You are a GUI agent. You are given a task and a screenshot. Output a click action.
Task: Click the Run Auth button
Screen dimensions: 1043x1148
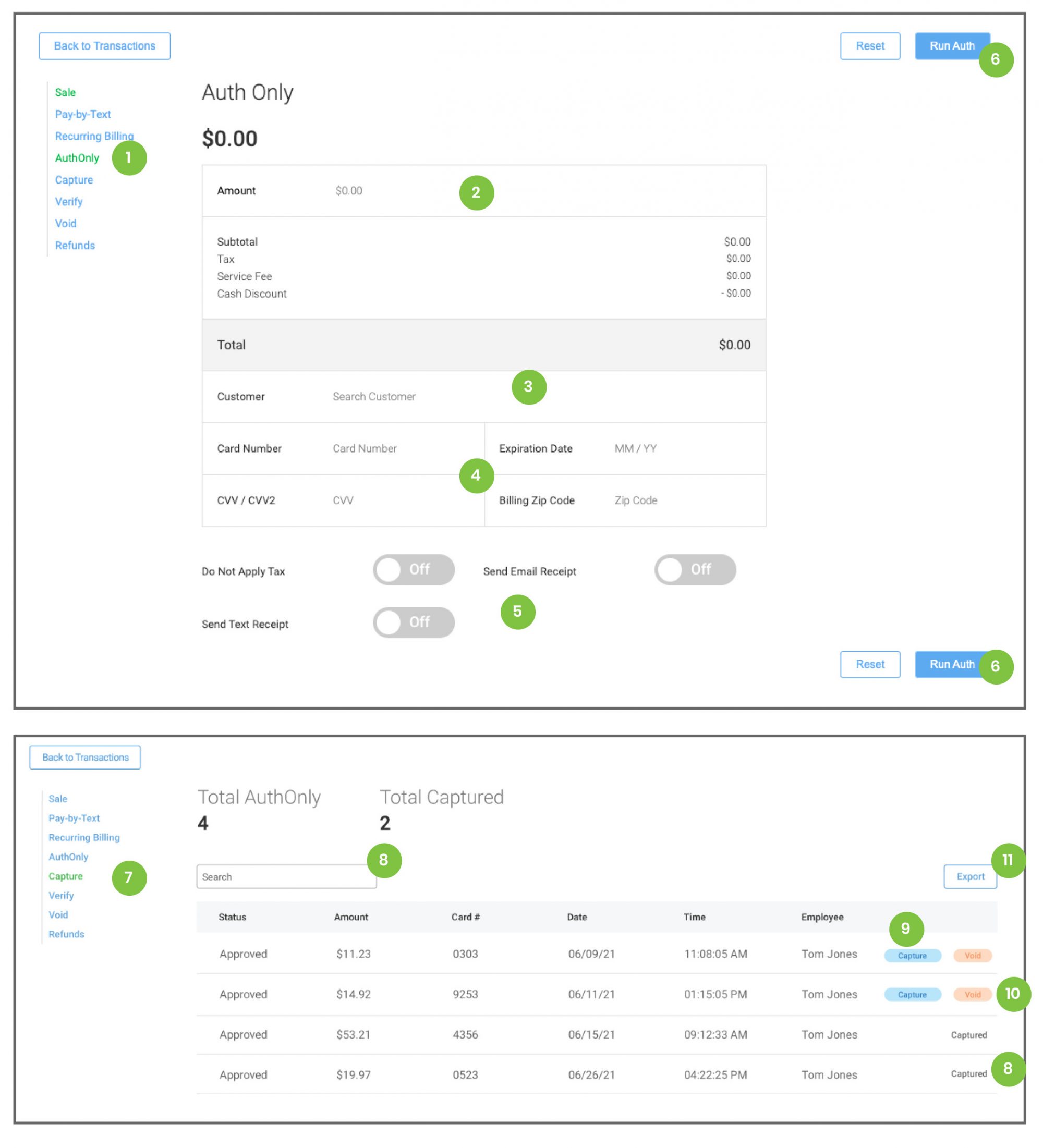coord(952,45)
